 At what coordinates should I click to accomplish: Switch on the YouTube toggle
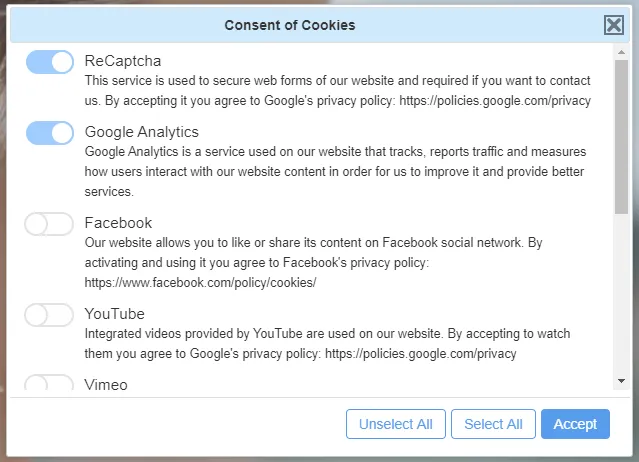tap(49, 315)
